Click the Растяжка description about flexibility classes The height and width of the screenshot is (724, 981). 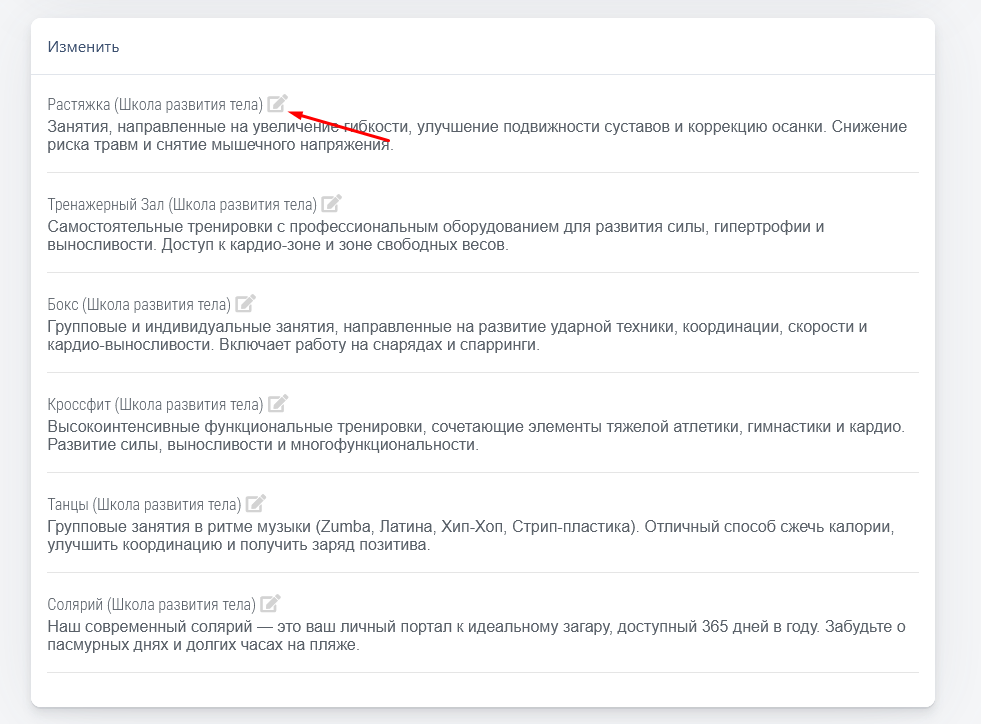coord(477,136)
